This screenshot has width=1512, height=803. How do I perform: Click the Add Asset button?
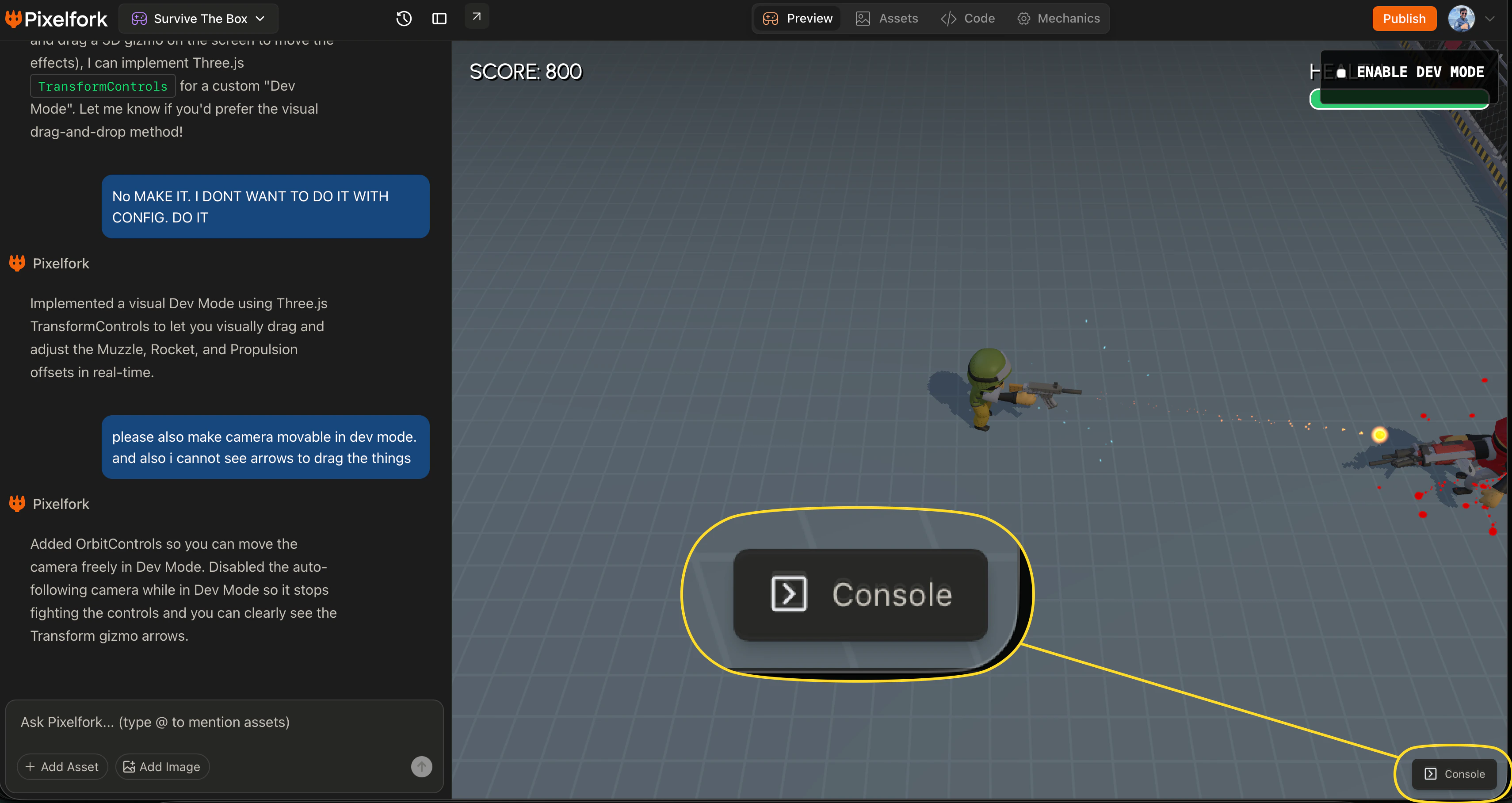click(x=62, y=766)
